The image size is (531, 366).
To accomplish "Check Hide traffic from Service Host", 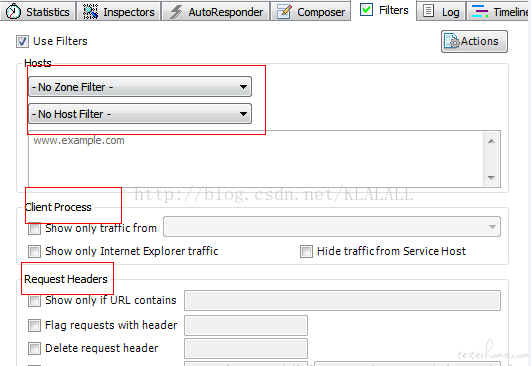I will (x=306, y=252).
